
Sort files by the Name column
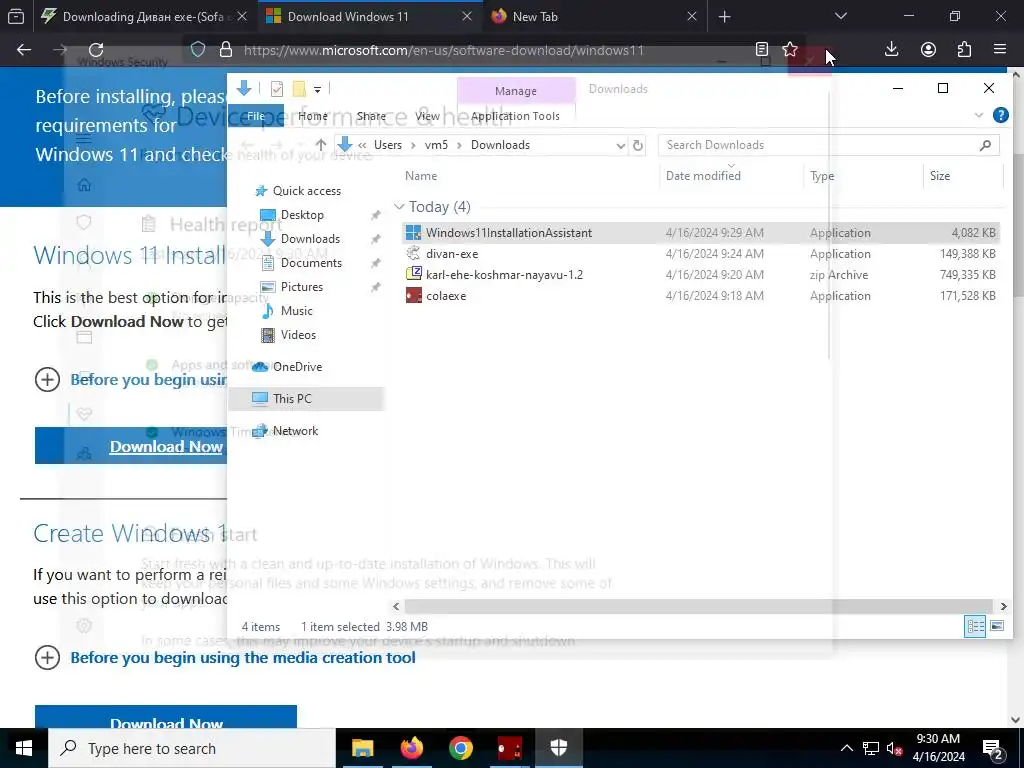[421, 176]
